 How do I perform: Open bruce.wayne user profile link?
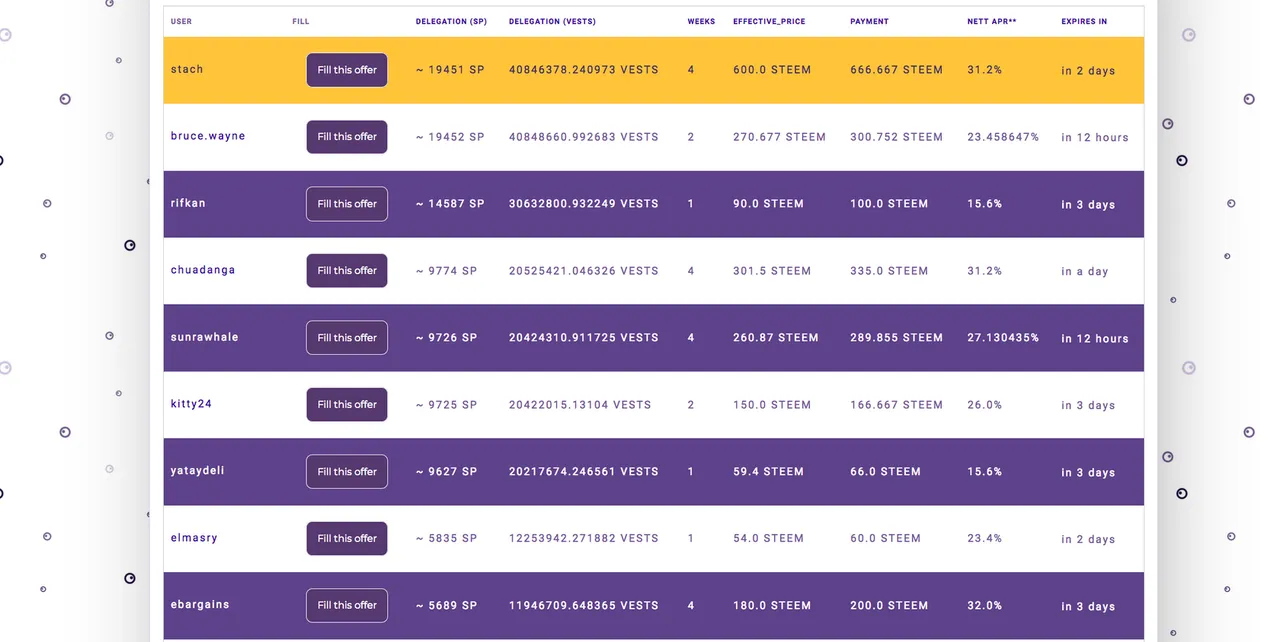[208, 136]
